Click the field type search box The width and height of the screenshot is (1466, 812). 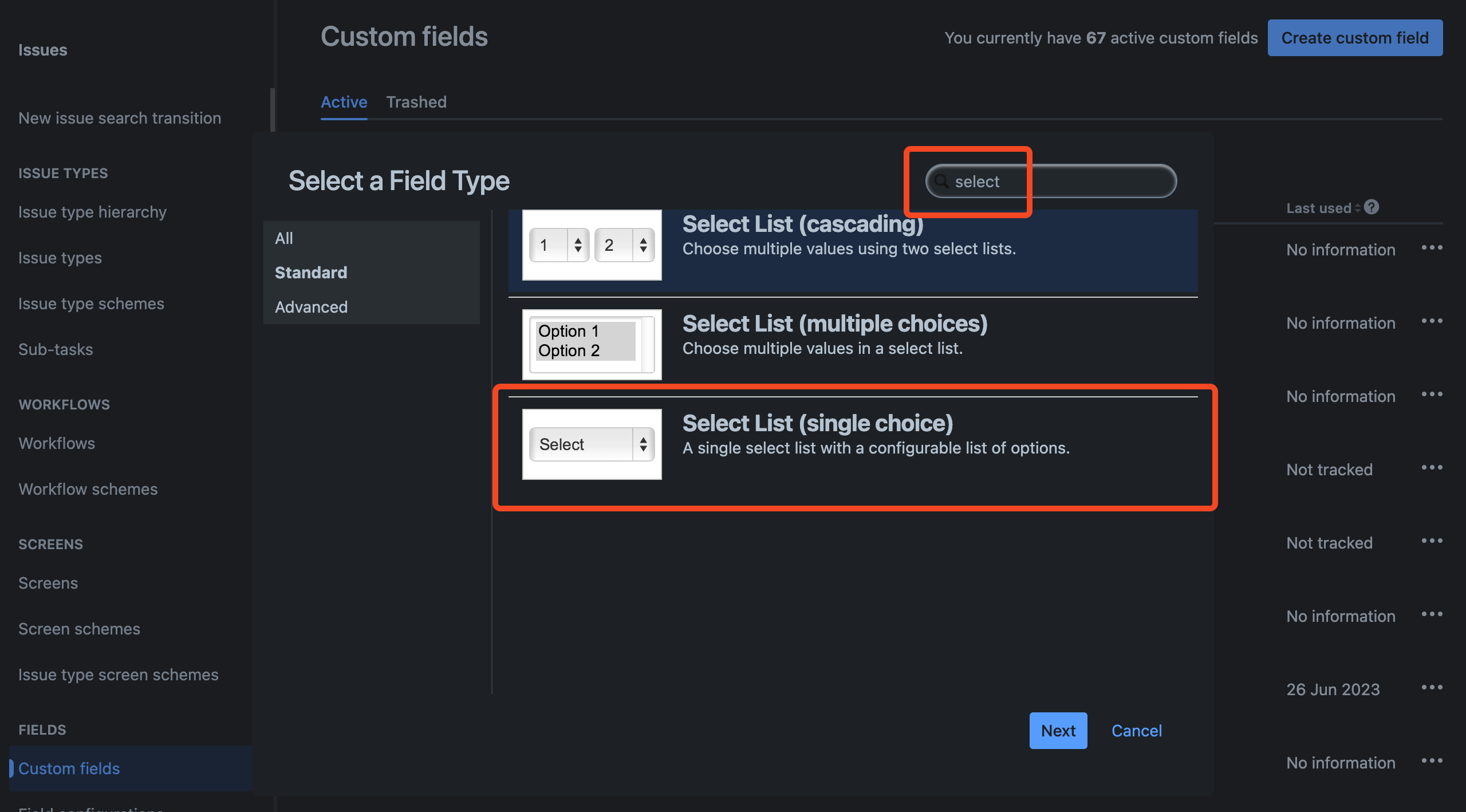coord(1051,182)
